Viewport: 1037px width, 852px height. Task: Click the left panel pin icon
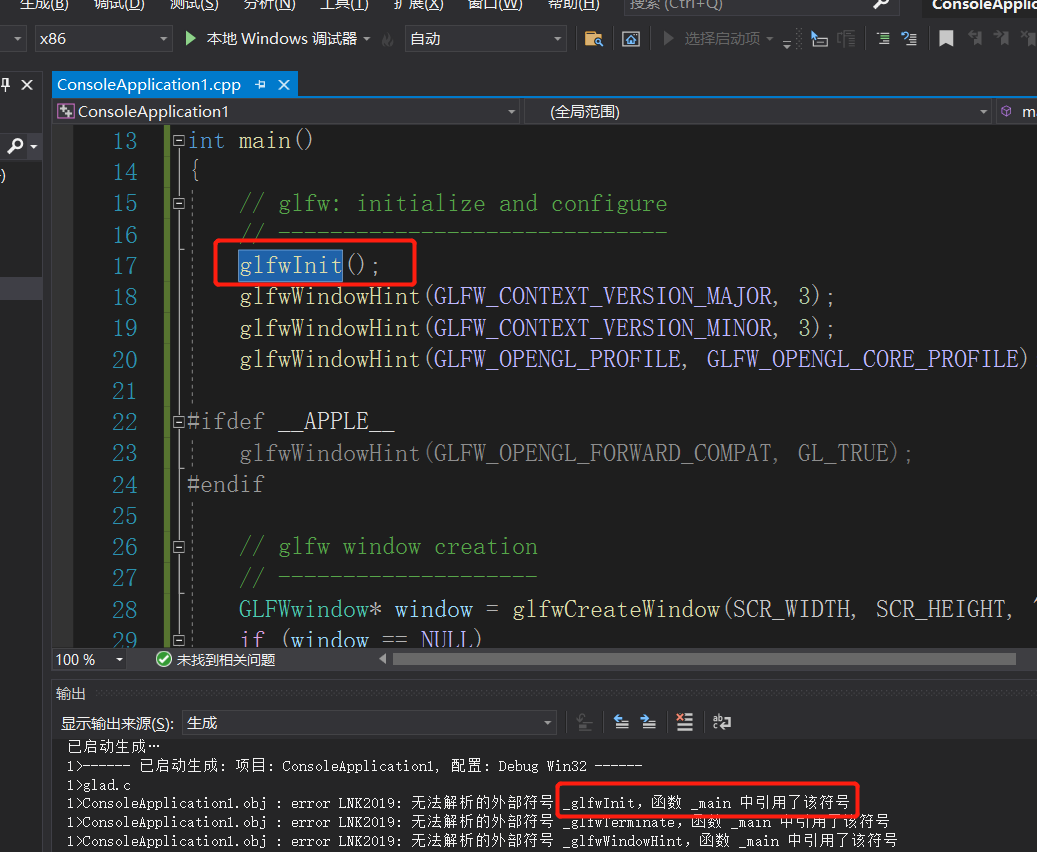(x=5, y=85)
